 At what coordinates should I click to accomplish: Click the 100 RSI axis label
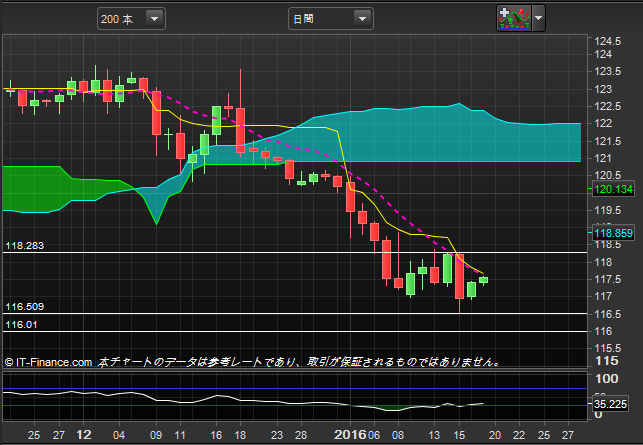607,379
